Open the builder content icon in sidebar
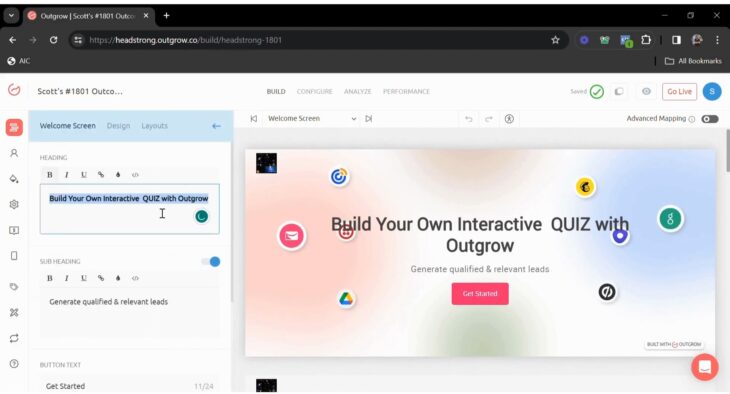 [x=14, y=127]
